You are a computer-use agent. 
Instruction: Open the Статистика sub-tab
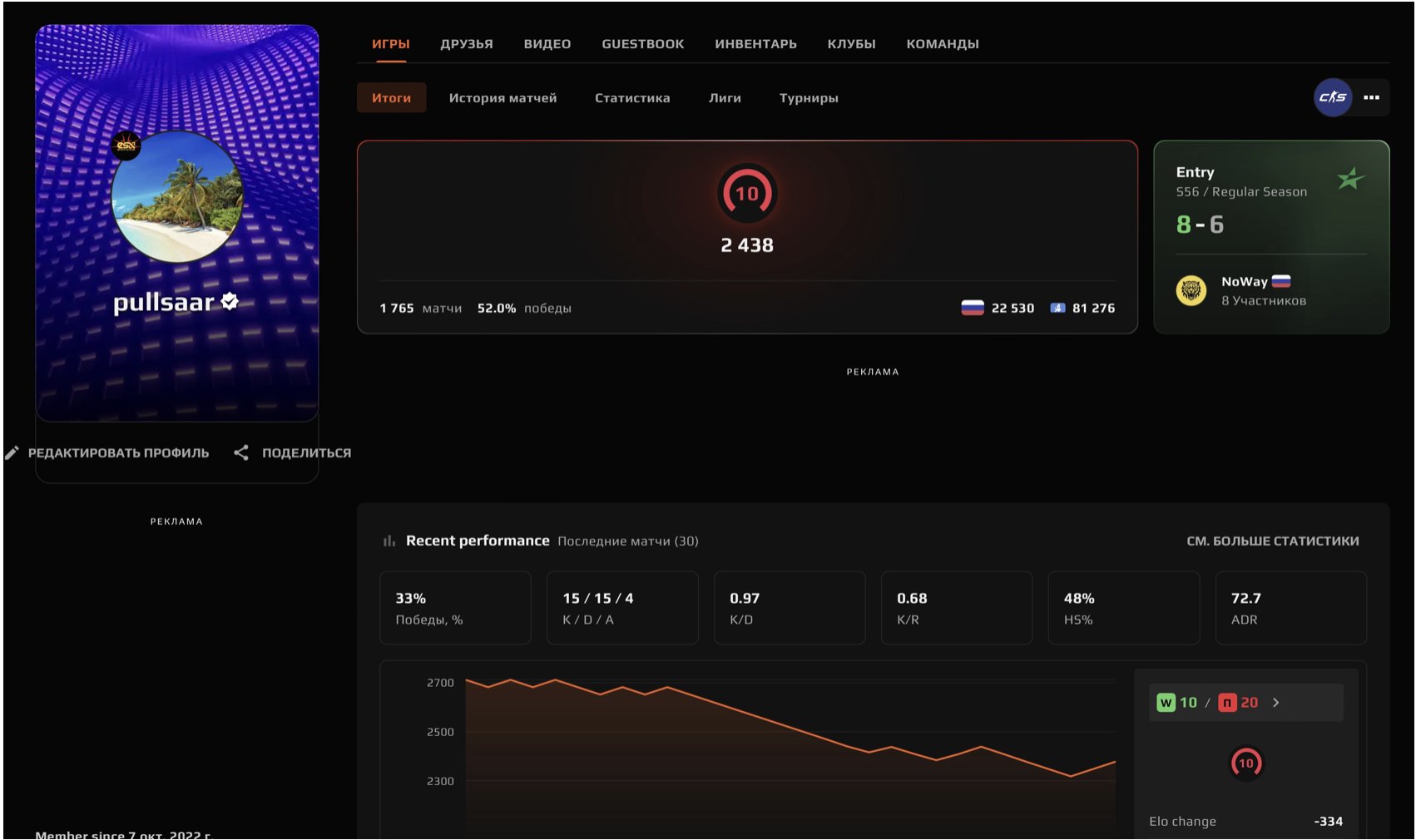(631, 98)
